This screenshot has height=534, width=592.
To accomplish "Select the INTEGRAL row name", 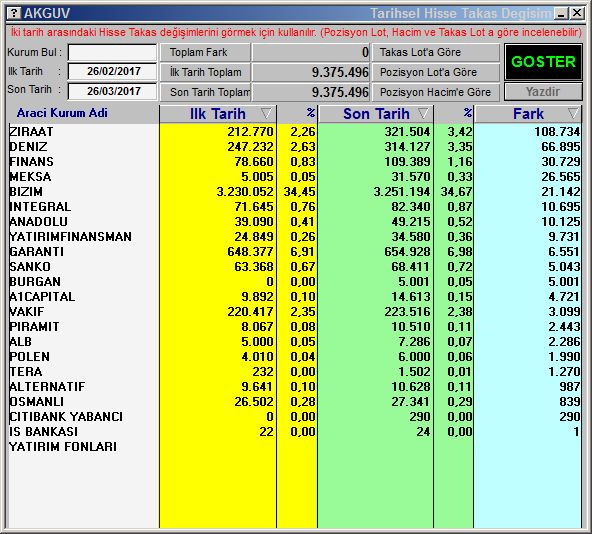I will [40, 207].
